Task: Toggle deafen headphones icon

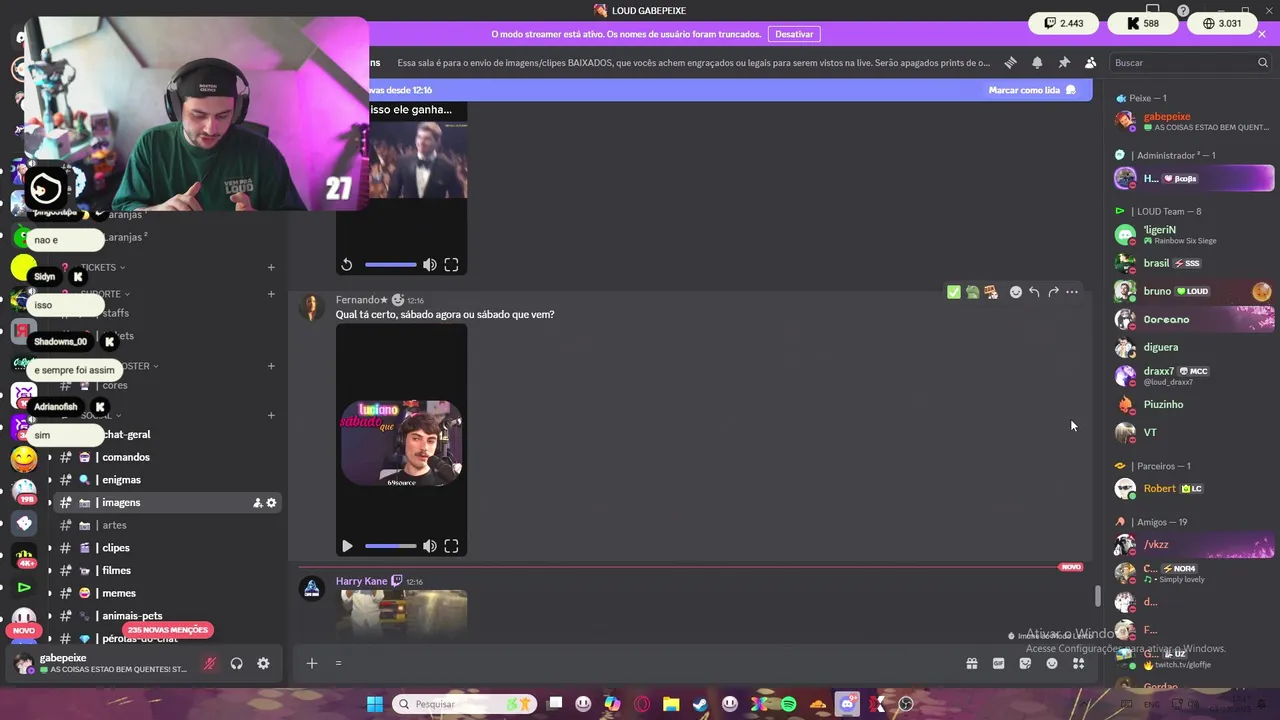Action: click(237, 663)
